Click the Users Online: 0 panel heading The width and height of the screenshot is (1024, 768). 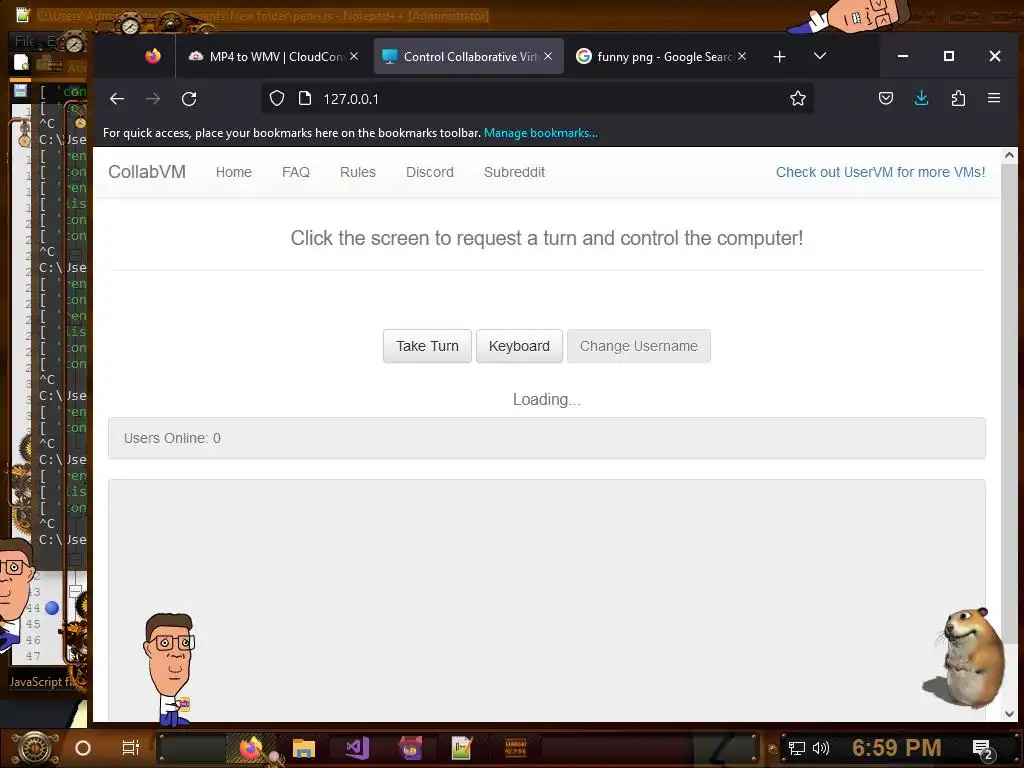pos(547,438)
